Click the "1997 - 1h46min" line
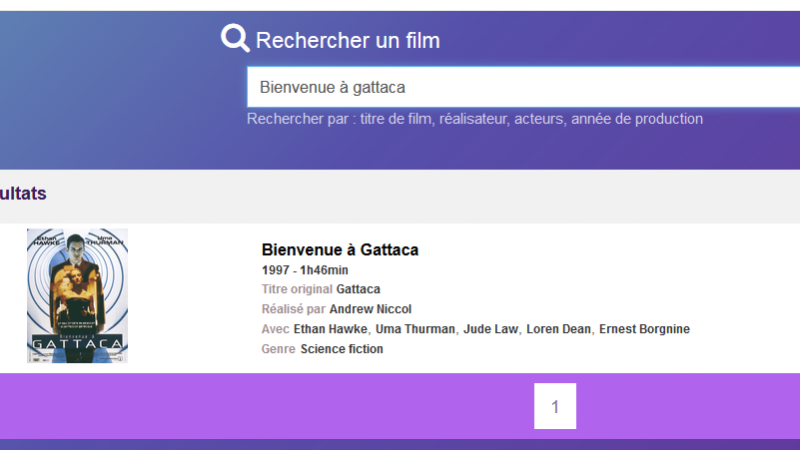The height and width of the screenshot is (450, 800). tap(304, 270)
